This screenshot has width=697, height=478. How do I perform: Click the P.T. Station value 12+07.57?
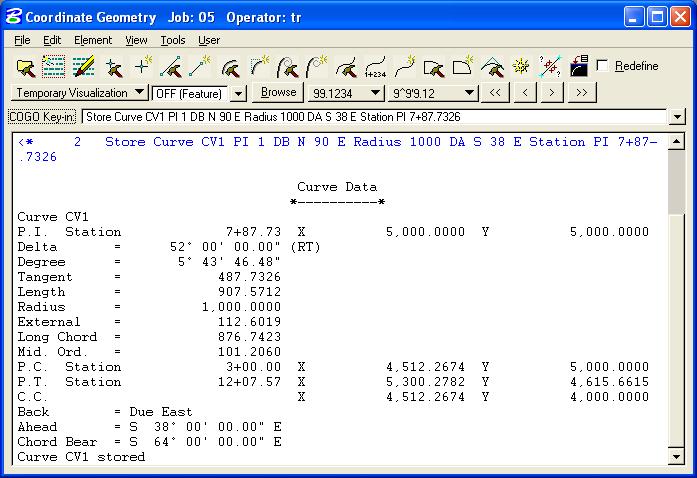click(x=249, y=382)
